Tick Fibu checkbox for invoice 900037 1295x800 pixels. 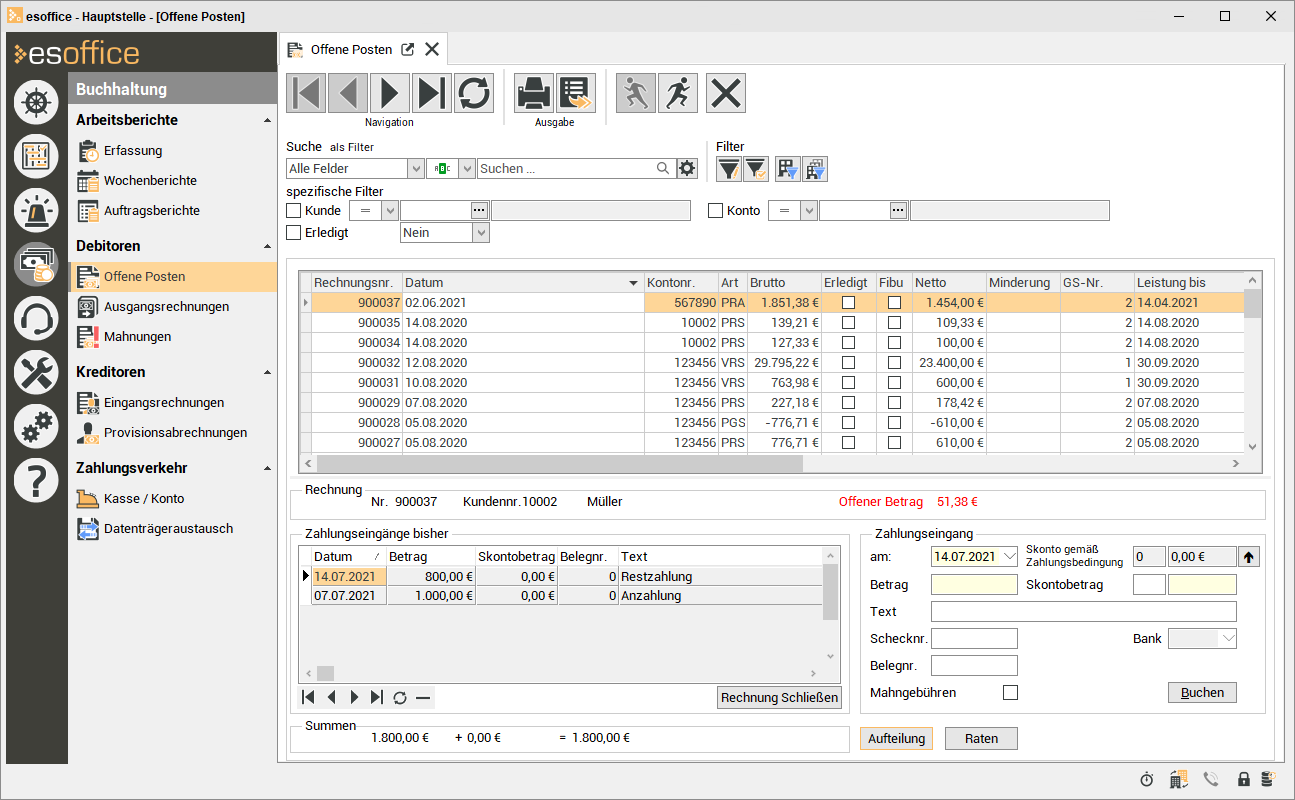click(x=894, y=302)
